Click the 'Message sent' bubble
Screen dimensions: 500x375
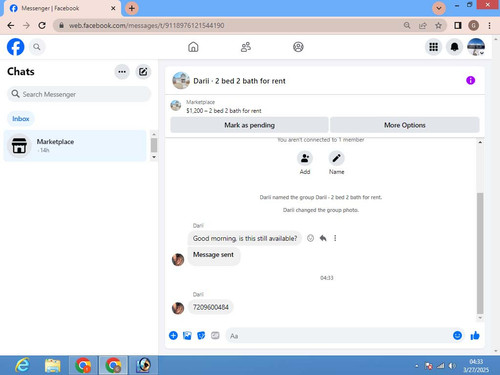click(213, 255)
